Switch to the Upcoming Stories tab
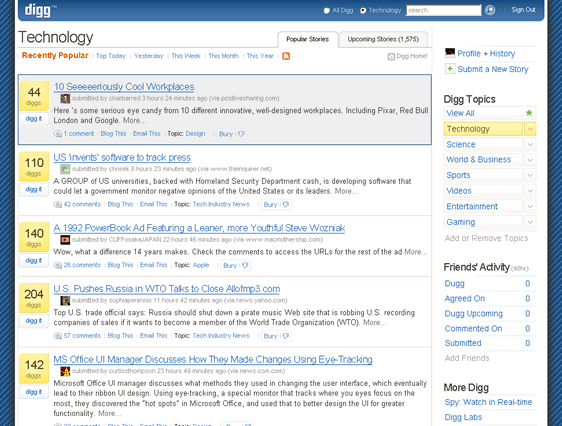Viewport: 562px width, 426px height. 383,39
